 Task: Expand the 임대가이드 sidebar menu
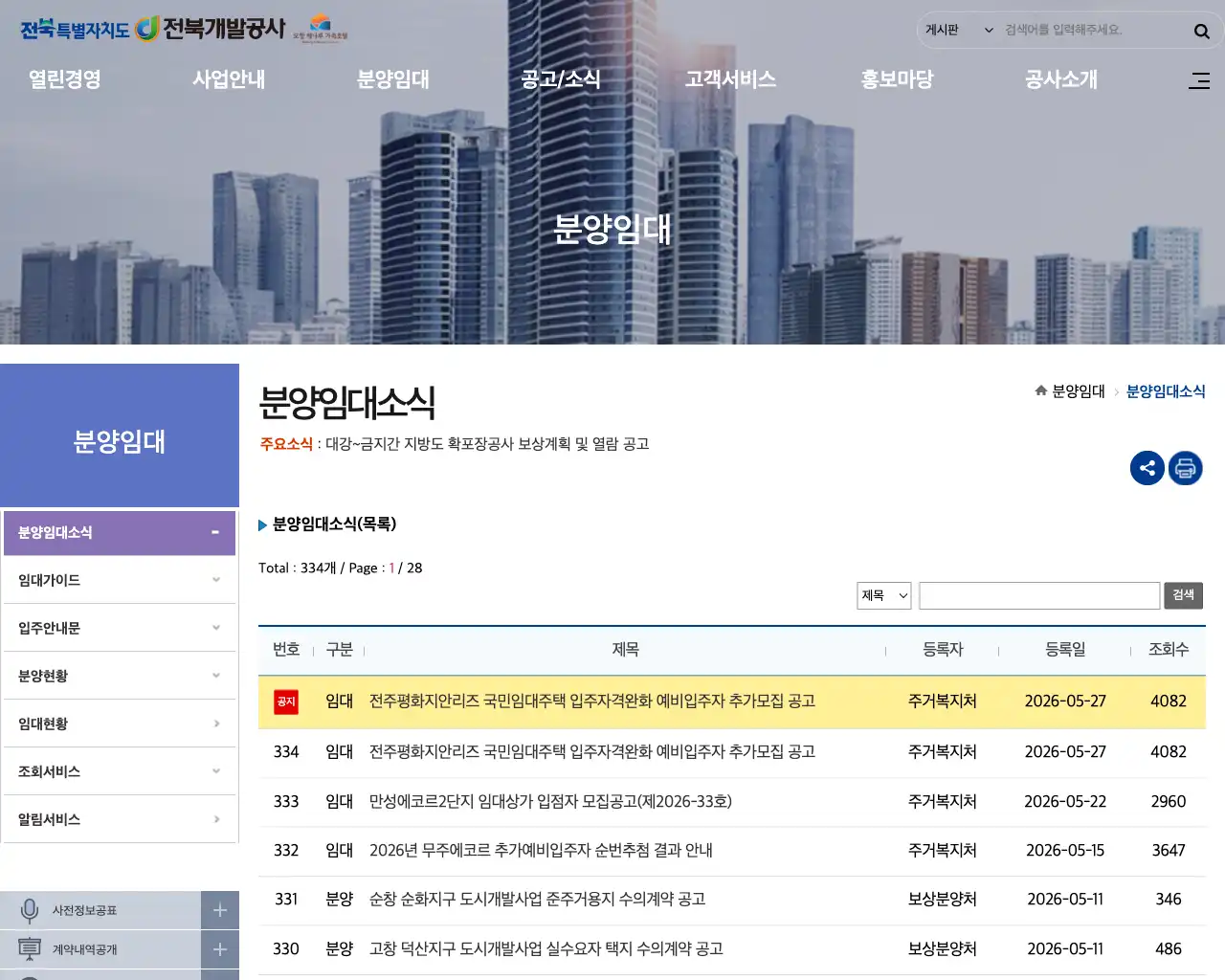point(120,580)
